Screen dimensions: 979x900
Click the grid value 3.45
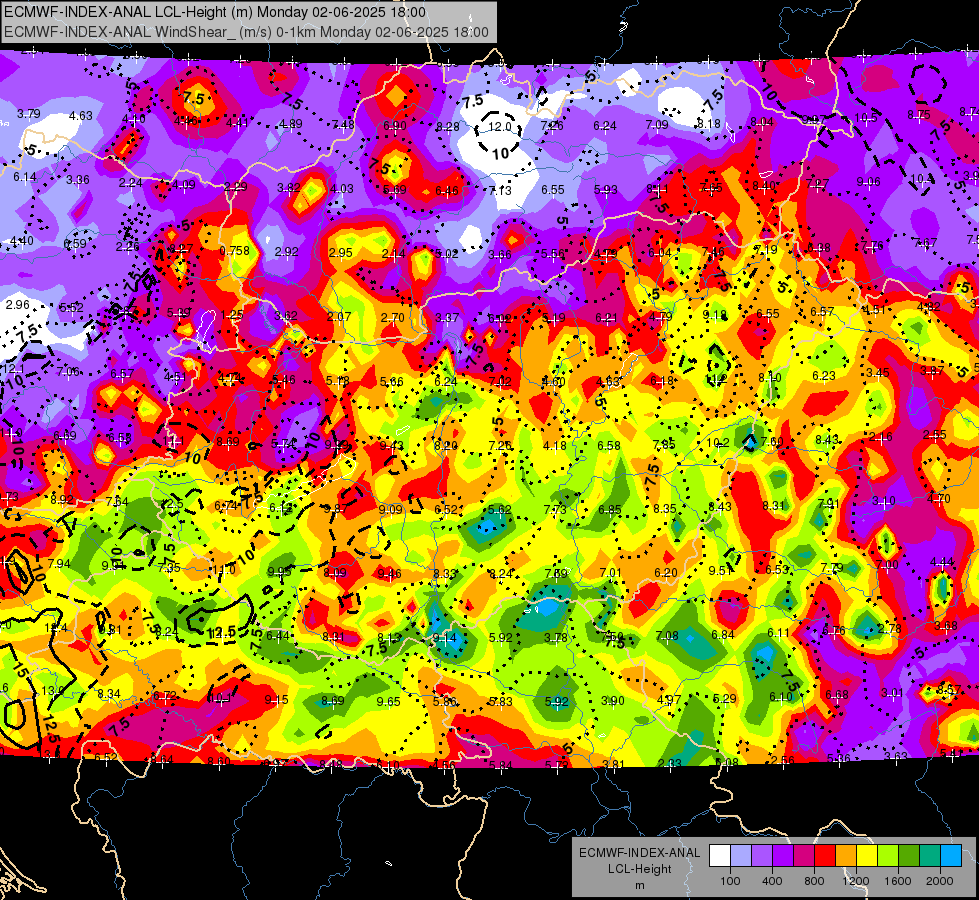[x=878, y=373]
